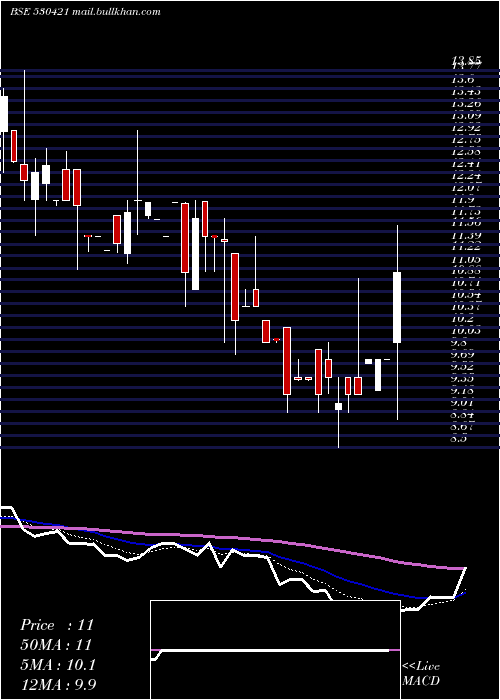Click the 12.41 price axis label
Image resolution: width=500 pixels, height=700 pixels.
click(x=467, y=164)
